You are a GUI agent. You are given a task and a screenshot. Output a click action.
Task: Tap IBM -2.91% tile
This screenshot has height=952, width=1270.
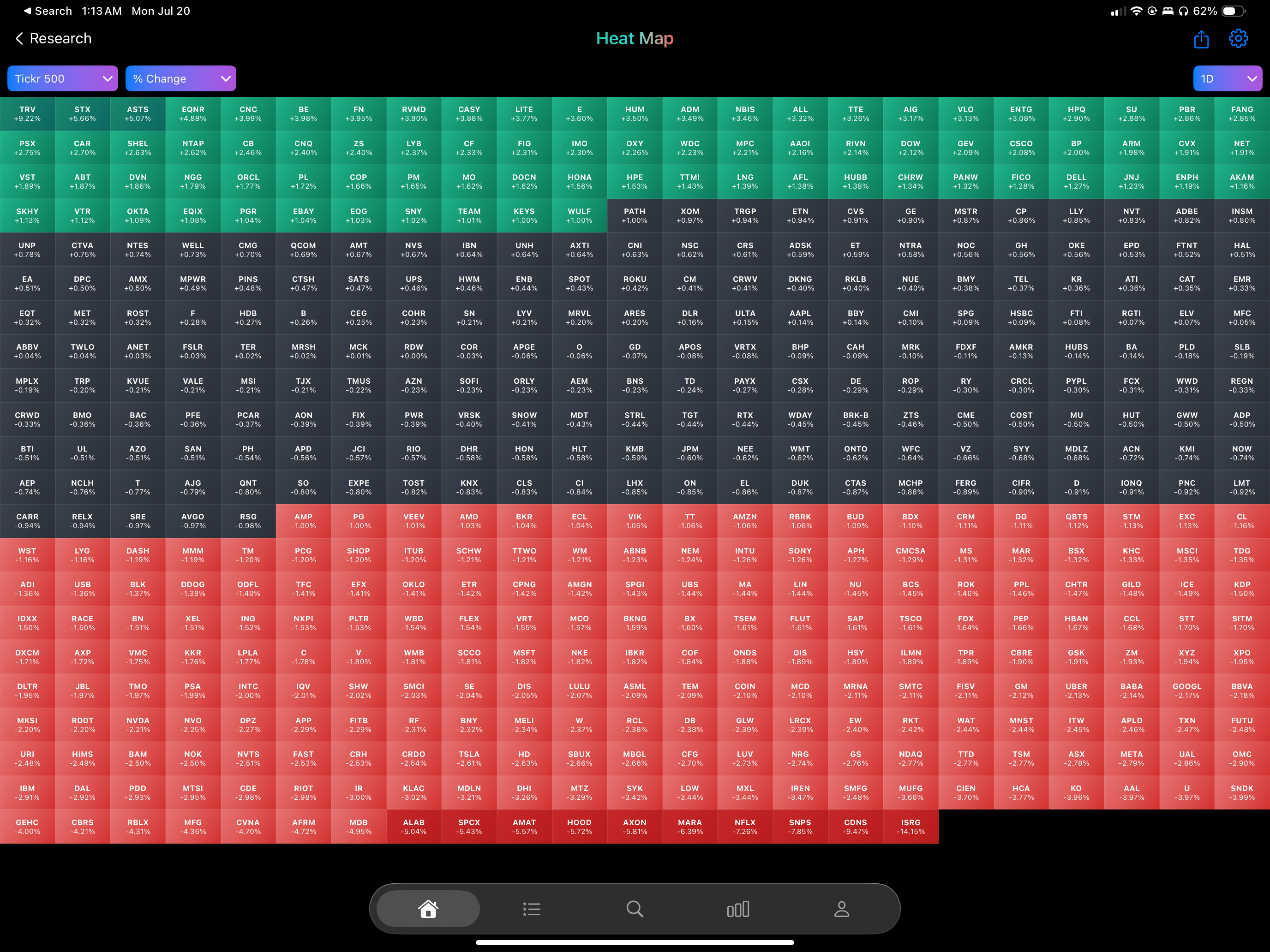coord(28,792)
